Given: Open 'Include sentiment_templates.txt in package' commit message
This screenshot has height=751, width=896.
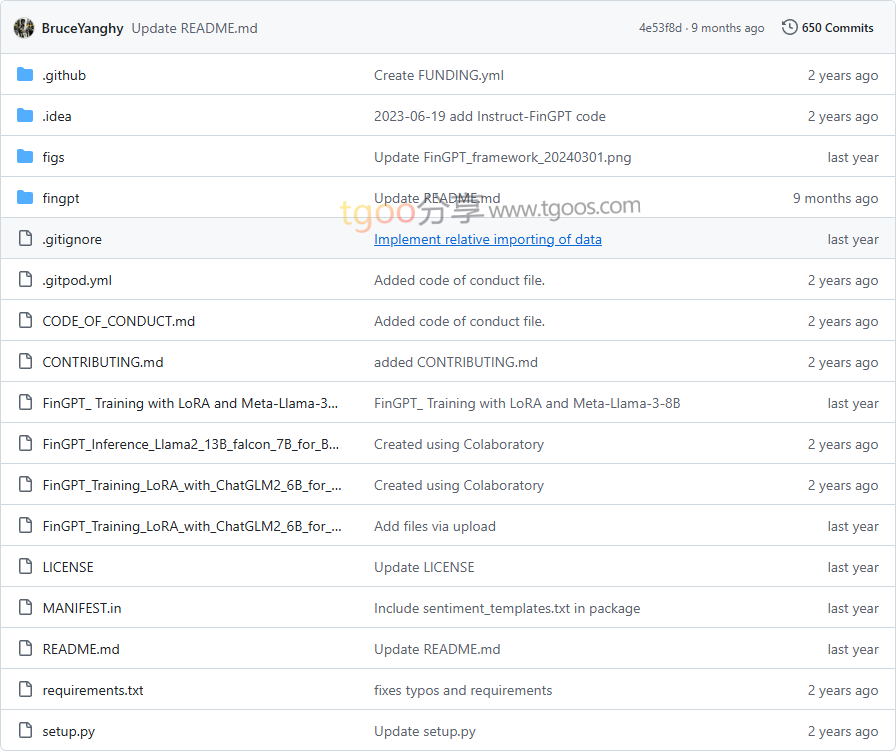Looking at the screenshot, I should 507,609.
